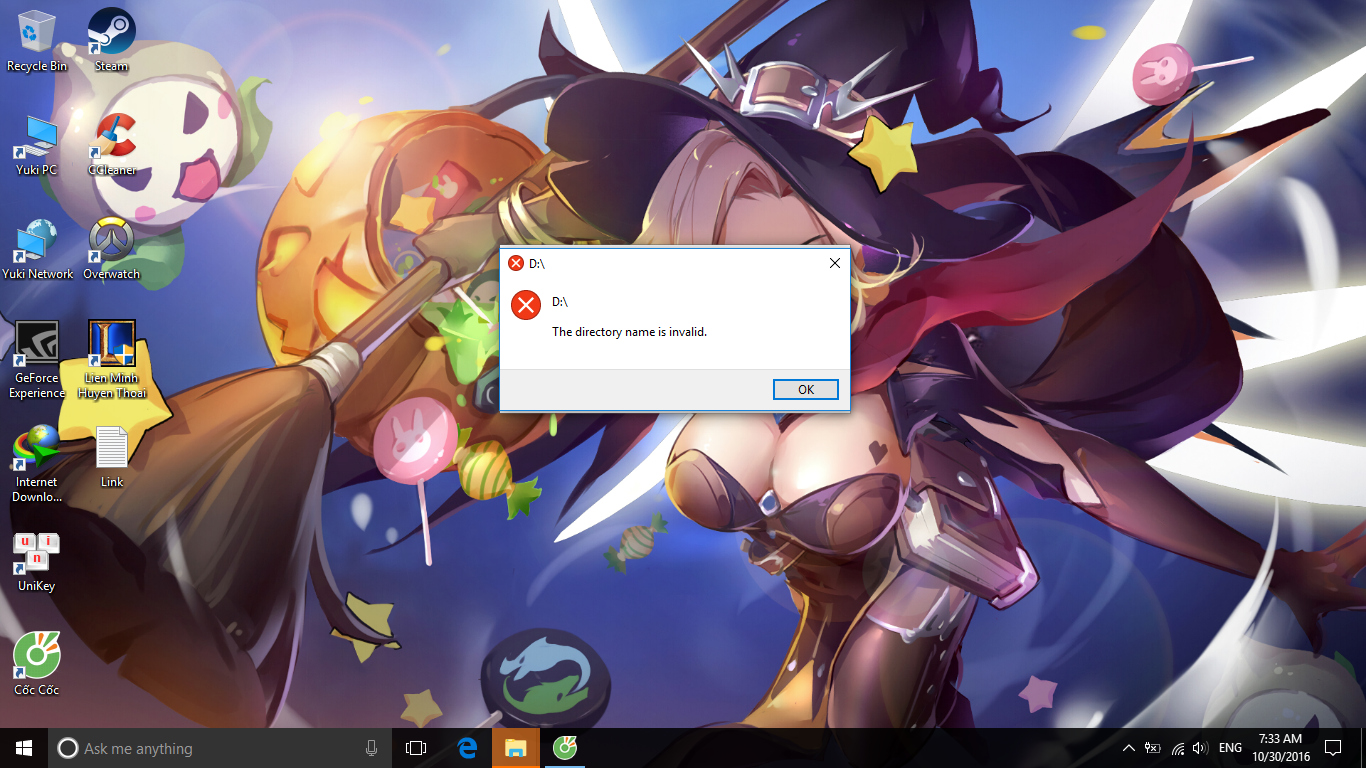Open Cốc Cốc browser from the taskbar

click(565, 748)
